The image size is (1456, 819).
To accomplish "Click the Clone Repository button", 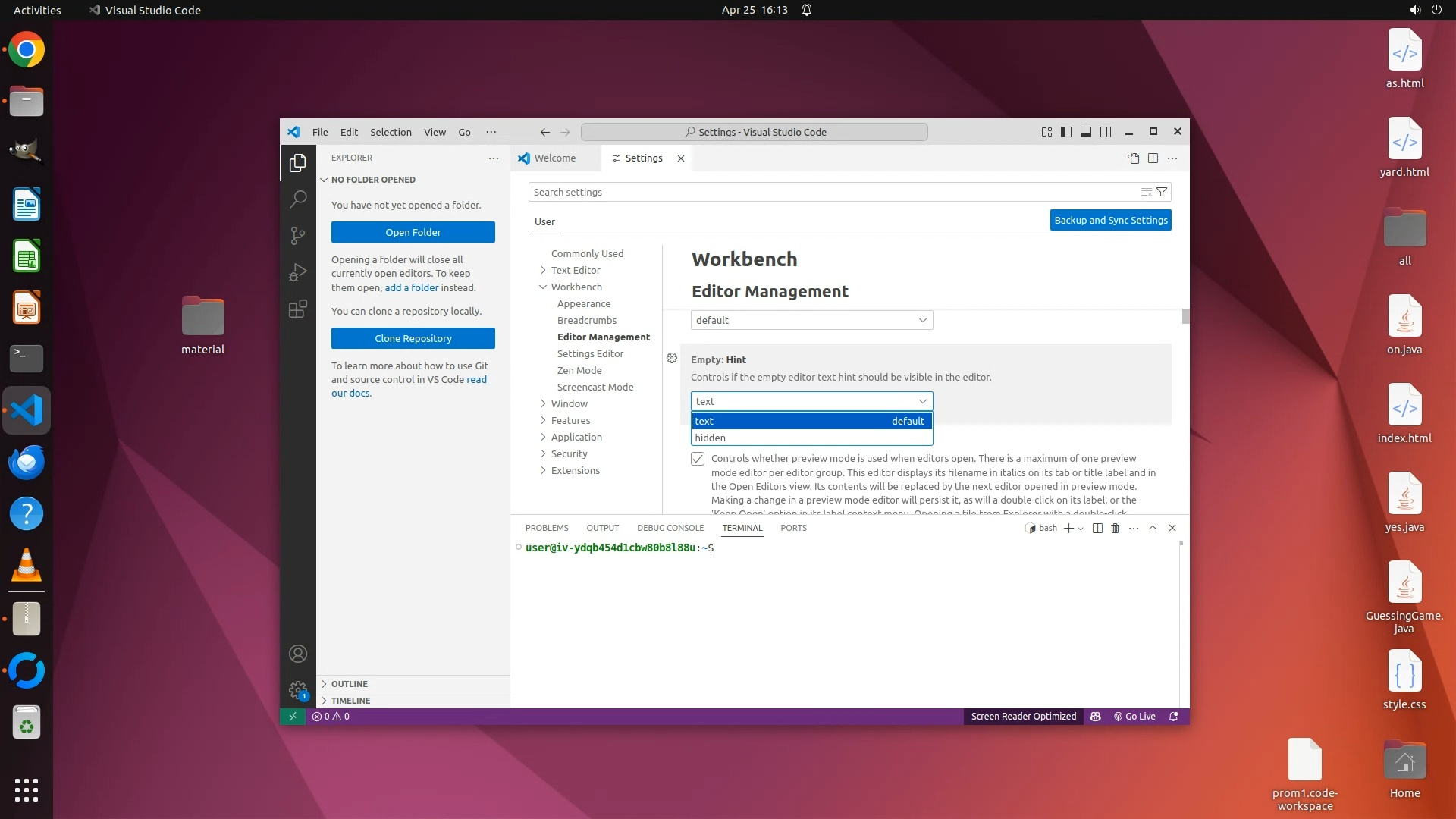I will 413,338.
